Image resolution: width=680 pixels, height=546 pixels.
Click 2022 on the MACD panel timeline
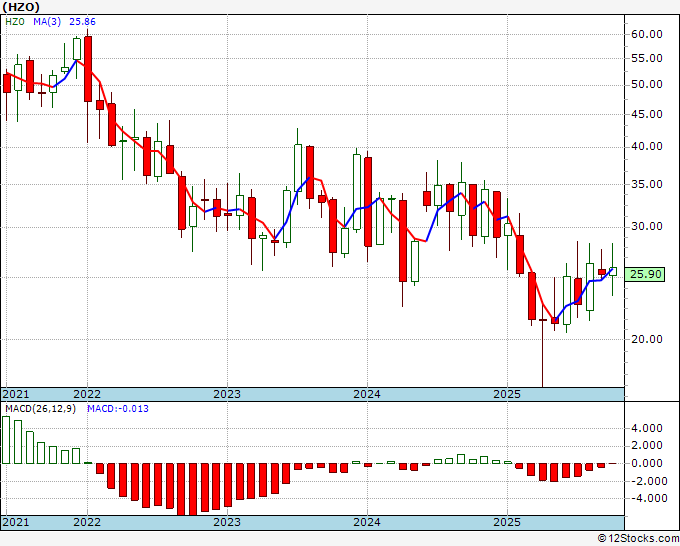87,522
